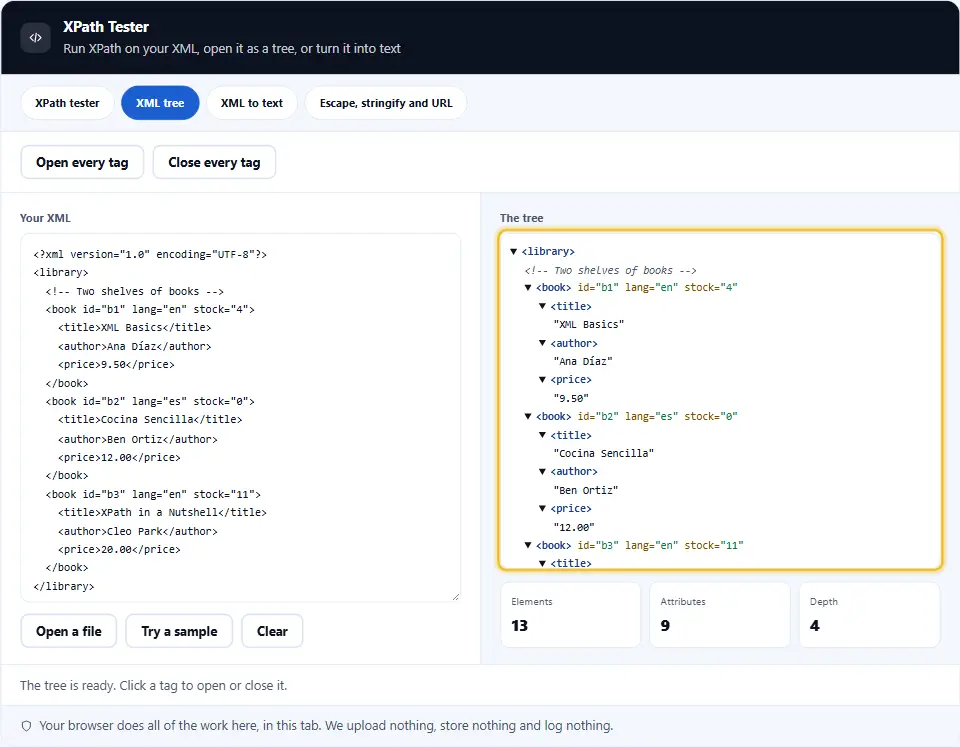The width and height of the screenshot is (960, 747).
Task: Collapse the book b2 node triangle
Action: [528, 416]
